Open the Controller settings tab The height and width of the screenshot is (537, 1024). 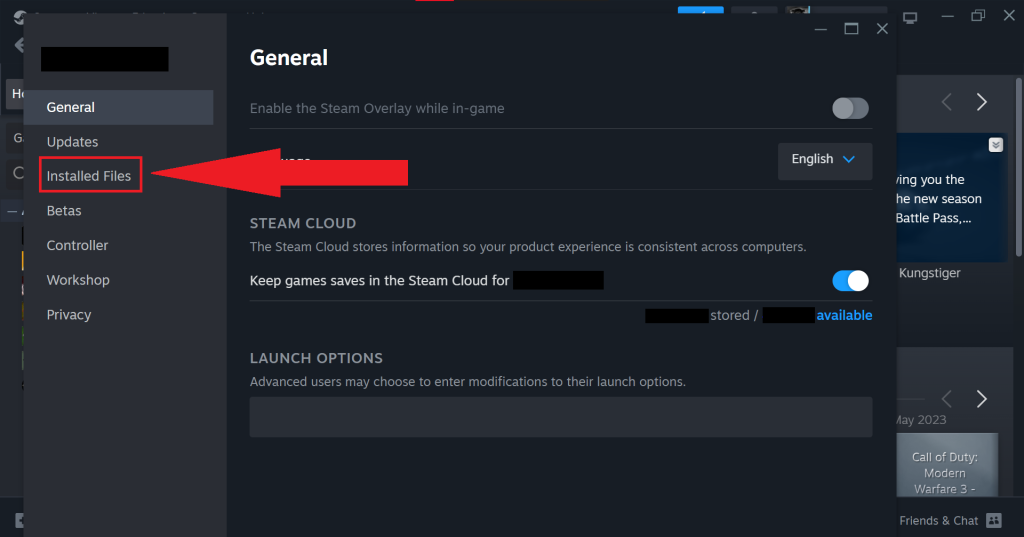[x=77, y=245]
